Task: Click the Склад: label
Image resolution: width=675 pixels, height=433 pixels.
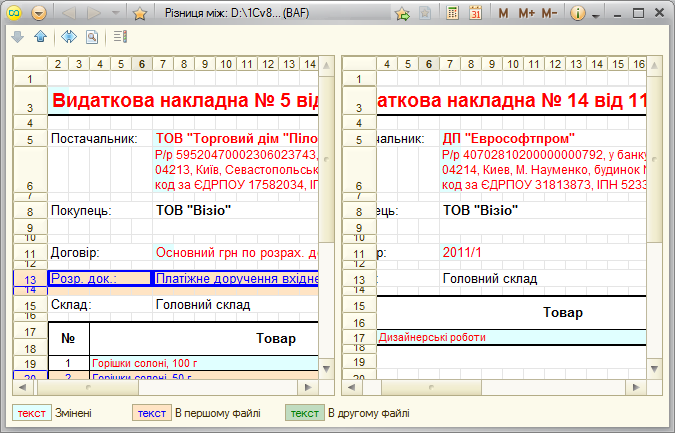Action: 71,305
